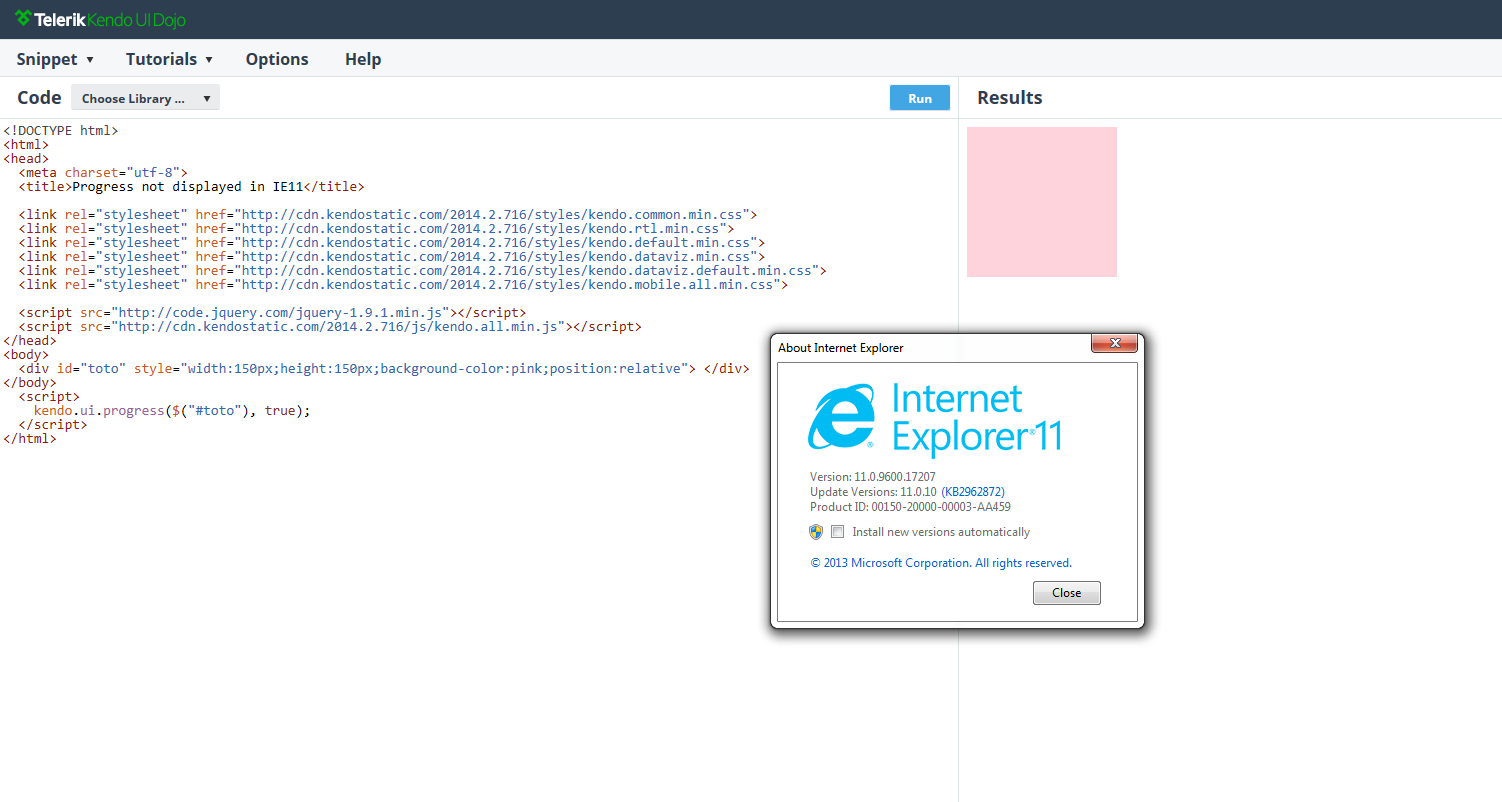Click the Telerik Kendo UI Dojo logo
This screenshot has width=1502, height=802.
point(100,19)
